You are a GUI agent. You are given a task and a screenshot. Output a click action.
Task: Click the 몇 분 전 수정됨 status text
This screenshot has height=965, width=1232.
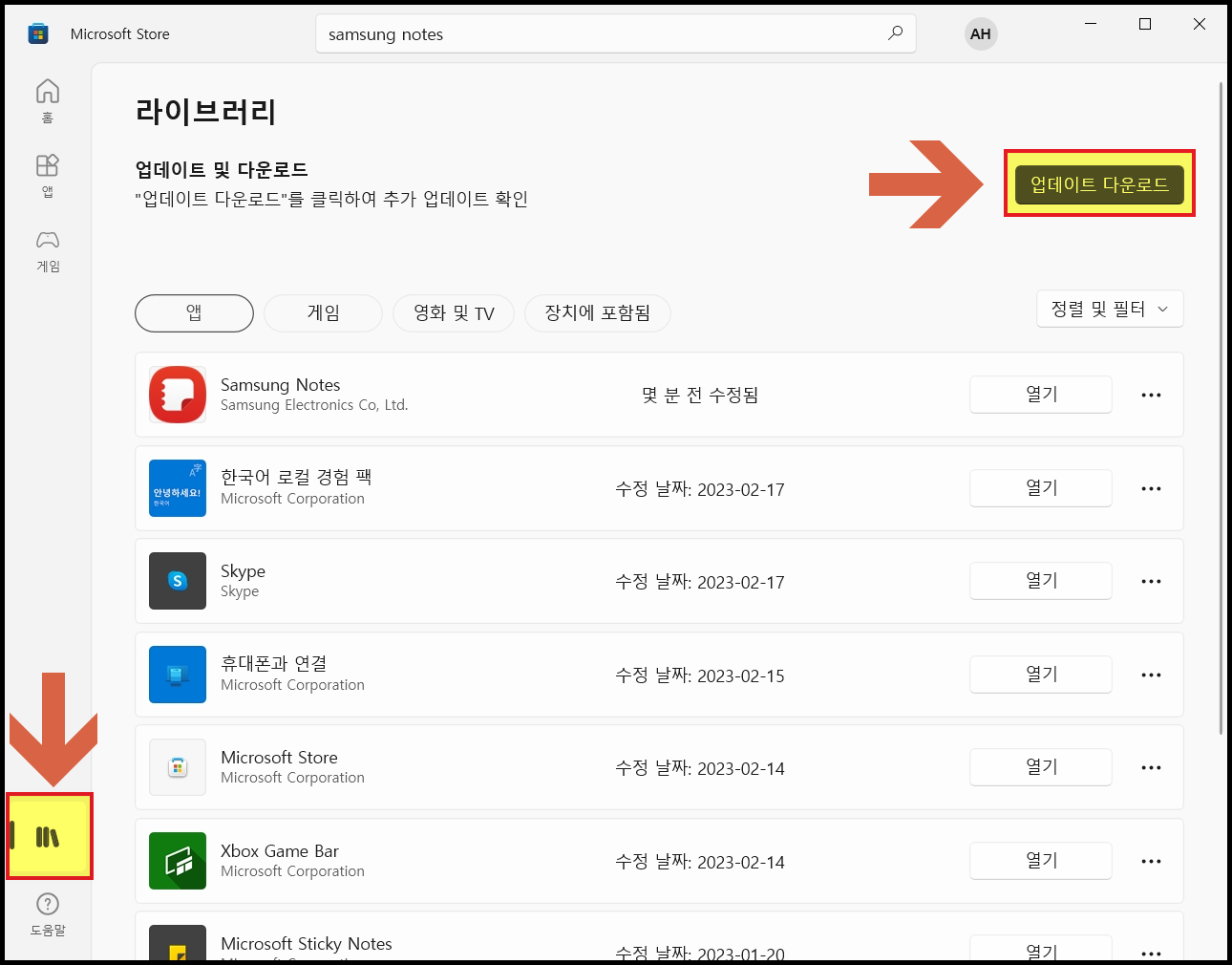pos(700,395)
